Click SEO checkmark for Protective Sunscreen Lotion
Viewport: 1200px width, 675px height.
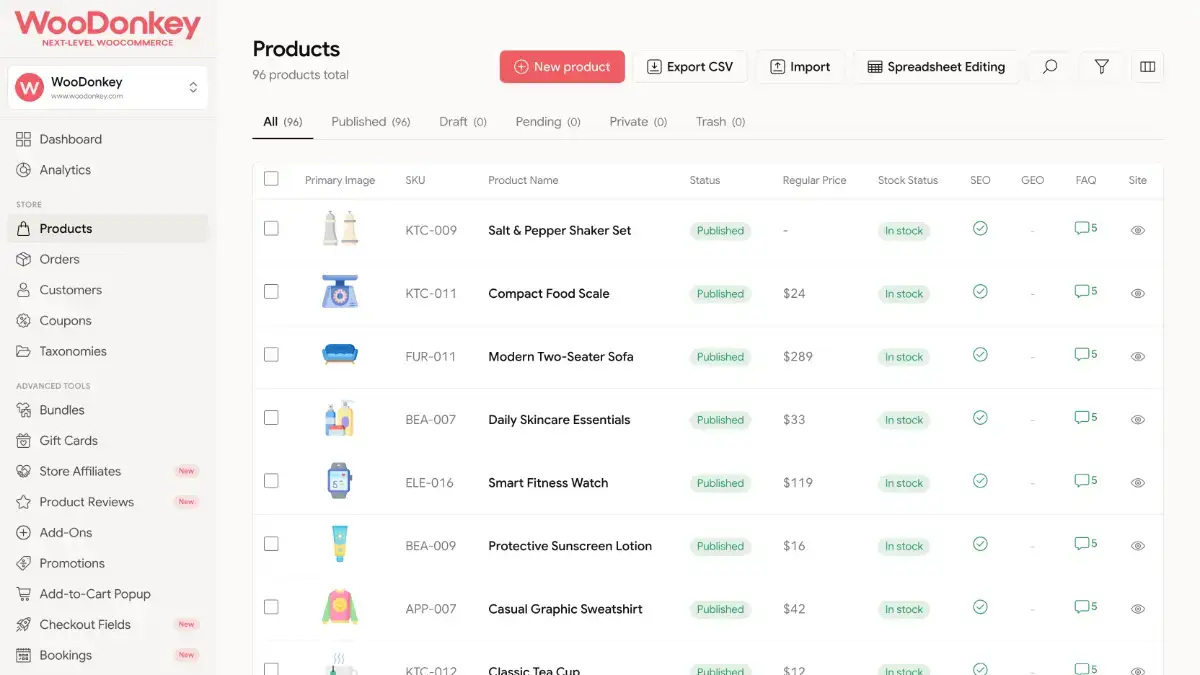point(980,544)
